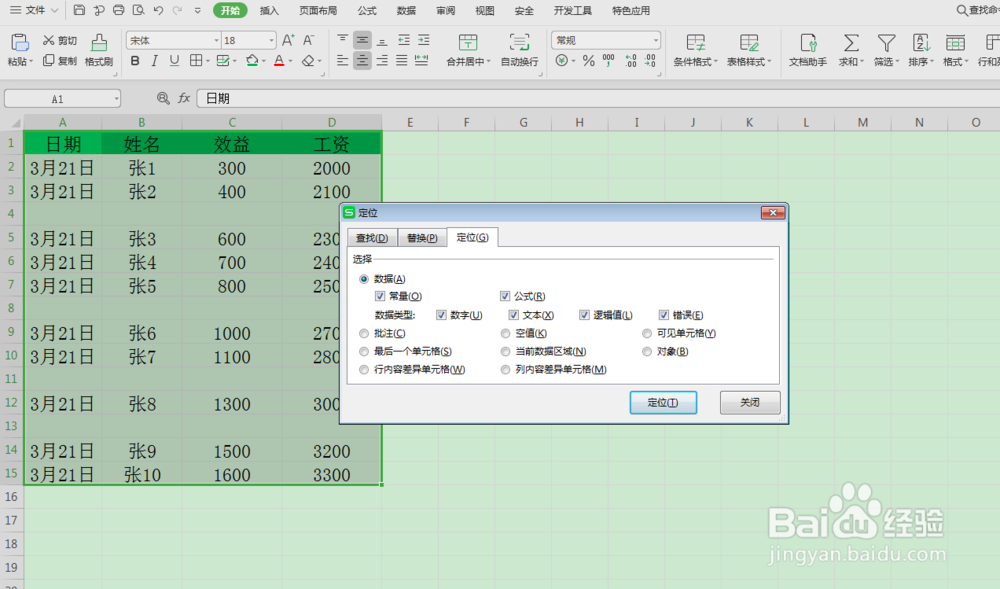Switch to the 数据 ribbon tab
Image resolution: width=1000 pixels, height=589 pixels.
[406, 10]
